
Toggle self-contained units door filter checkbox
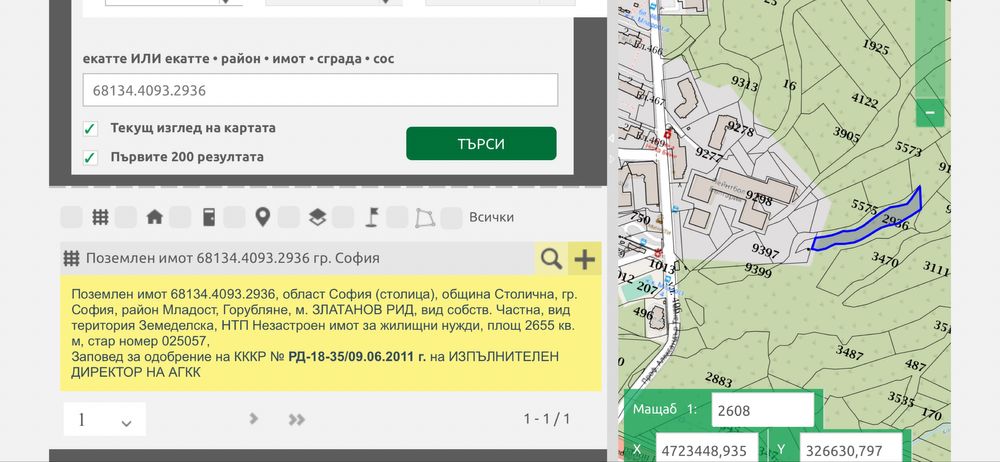(180, 217)
